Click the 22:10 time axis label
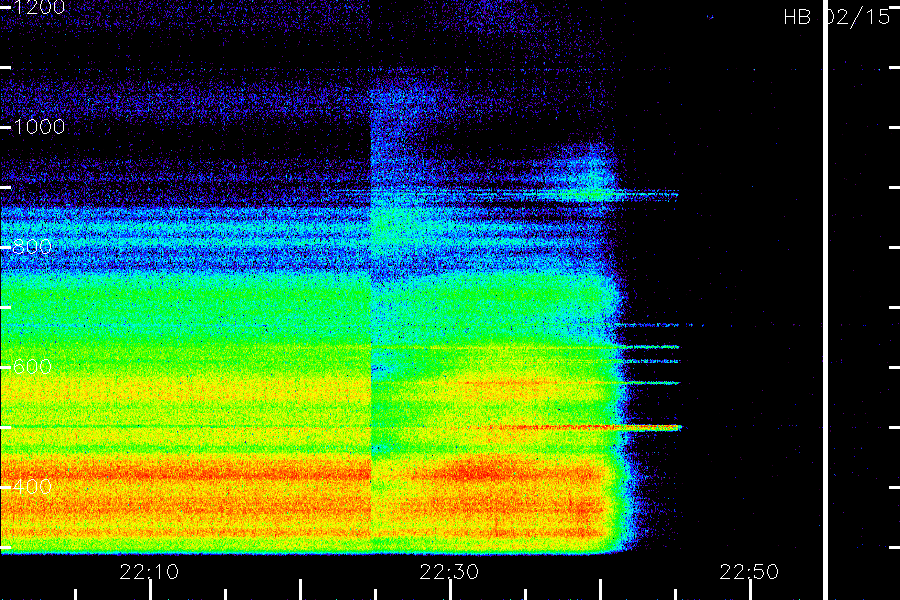Screen dimensions: 900x600 (x=149, y=572)
